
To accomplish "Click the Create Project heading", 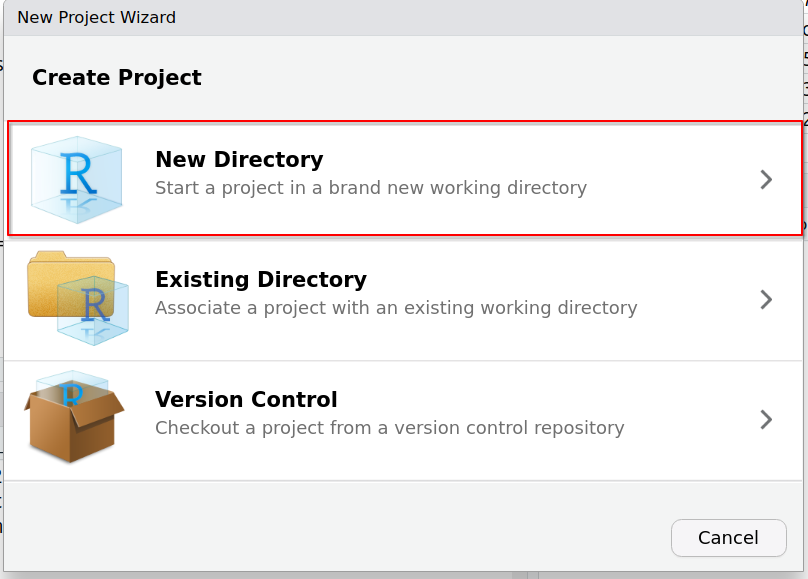I will point(116,77).
